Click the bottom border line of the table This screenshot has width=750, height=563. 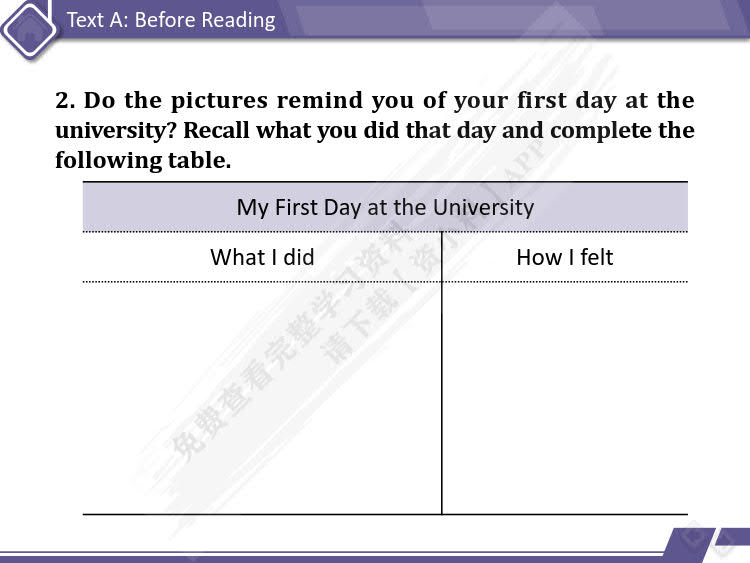pyautogui.click(x=385, y=515)
